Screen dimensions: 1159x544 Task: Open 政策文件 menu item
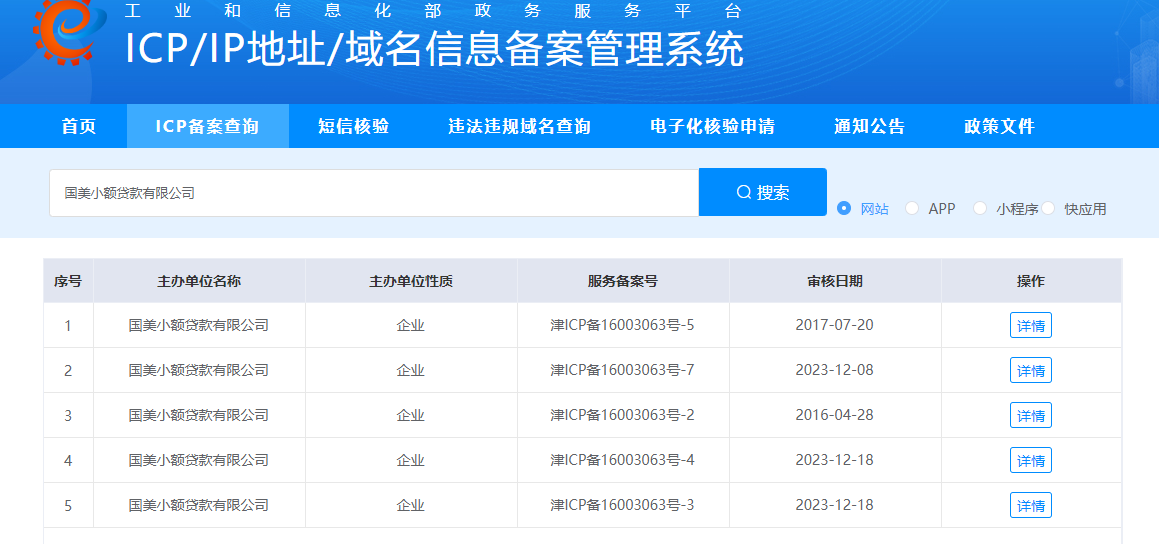click(x=999, y=126)
